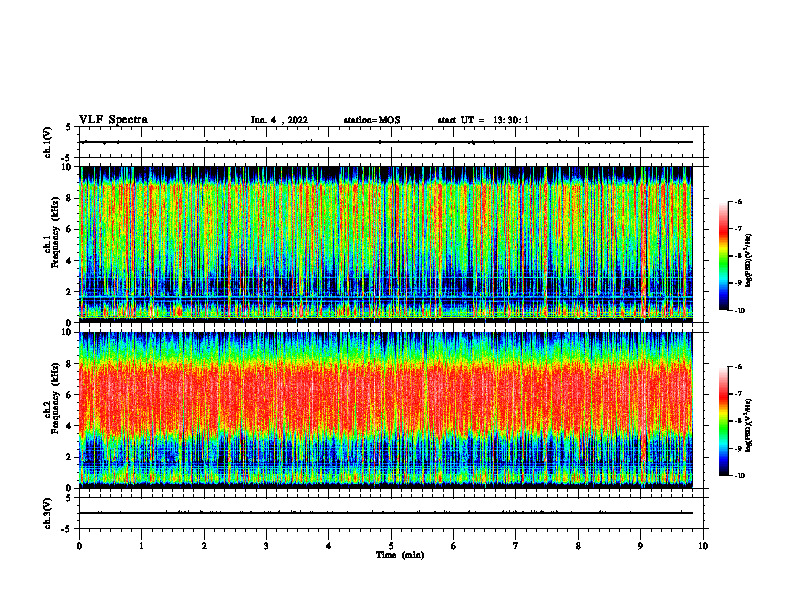This screenshot has height=612, width=792.
Task: Click the "Time (min)" x-axis label
Action: [400, 555]
